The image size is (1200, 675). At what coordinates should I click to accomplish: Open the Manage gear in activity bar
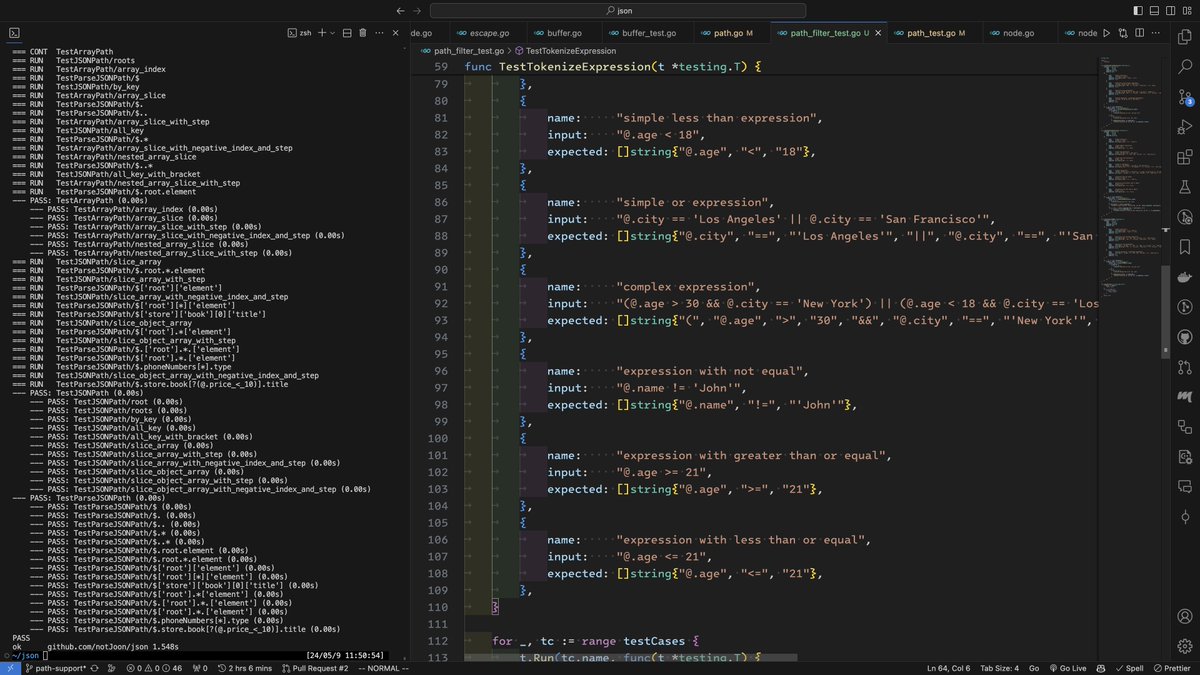coord(1185,645)
